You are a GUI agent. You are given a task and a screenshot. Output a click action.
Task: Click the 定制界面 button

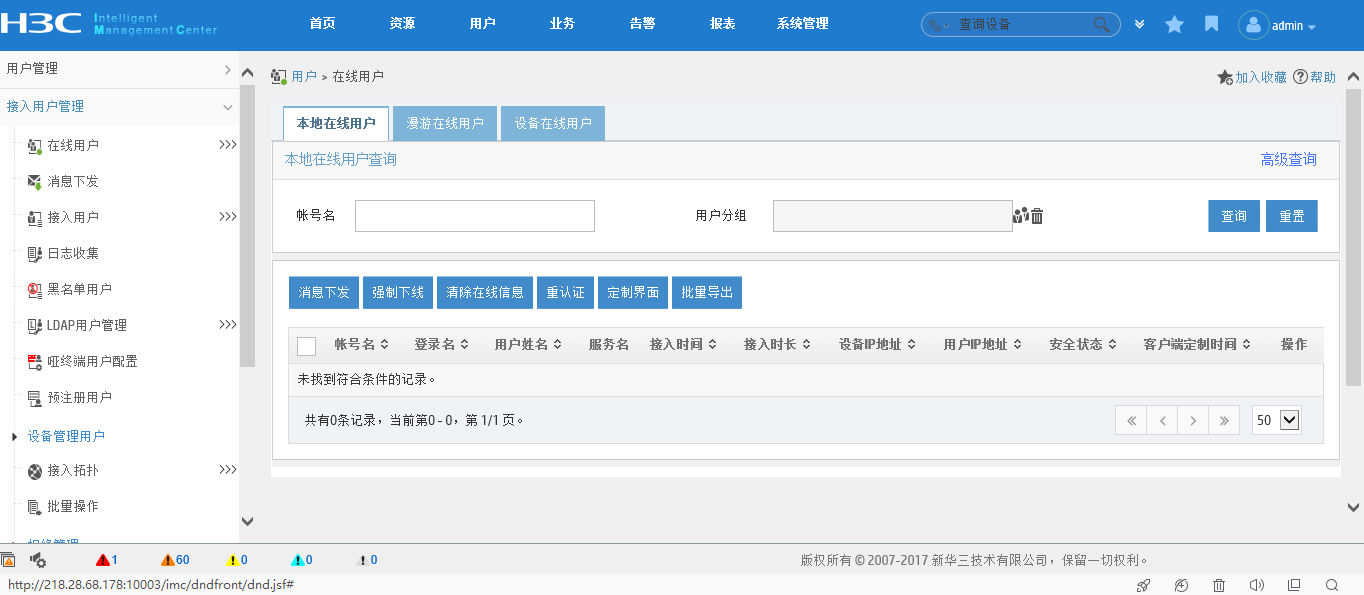633,292
